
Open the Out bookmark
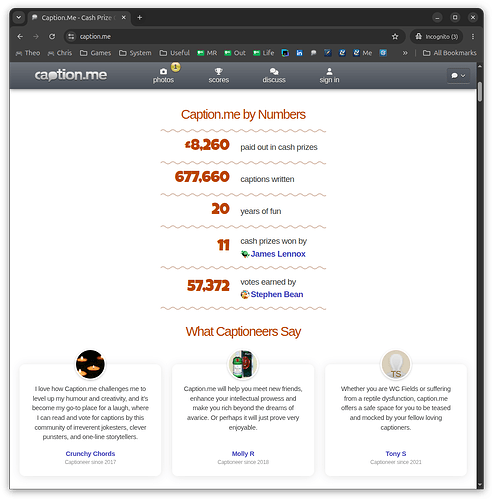point(235,53)
